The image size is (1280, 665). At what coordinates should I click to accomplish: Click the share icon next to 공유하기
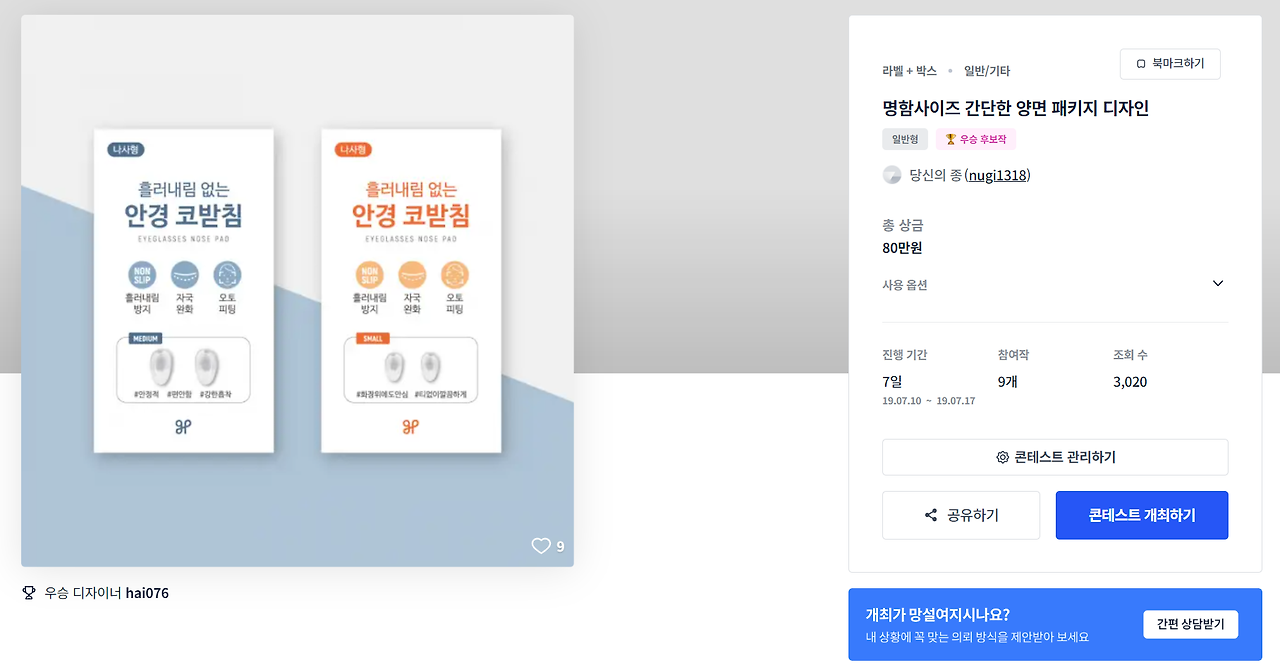click(931, 516)
